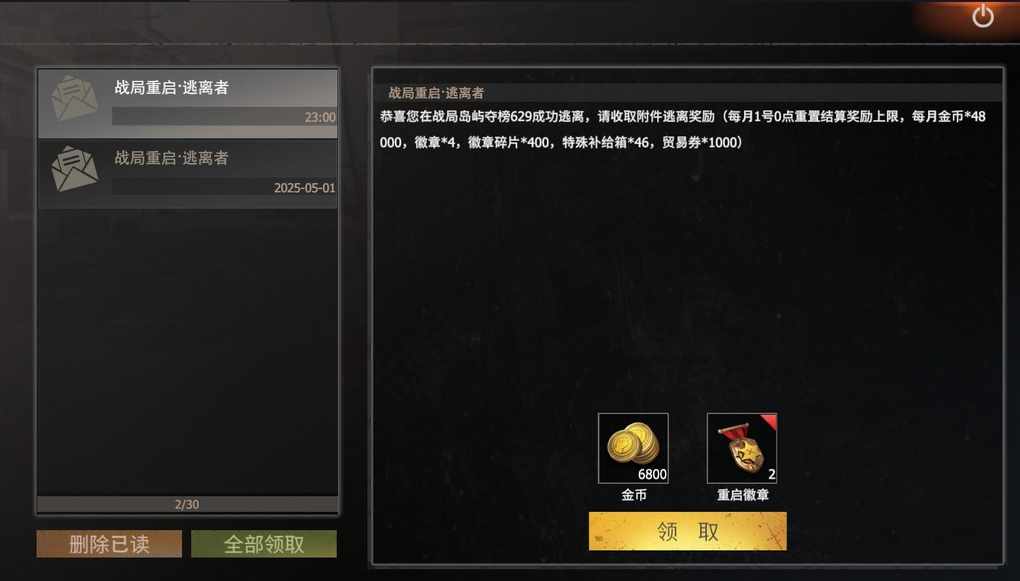This screenshot has width=1020, height=581.
Task: Open the mail dated 2025-05-01
Action: pyautogui.click(x=187, y=174)
